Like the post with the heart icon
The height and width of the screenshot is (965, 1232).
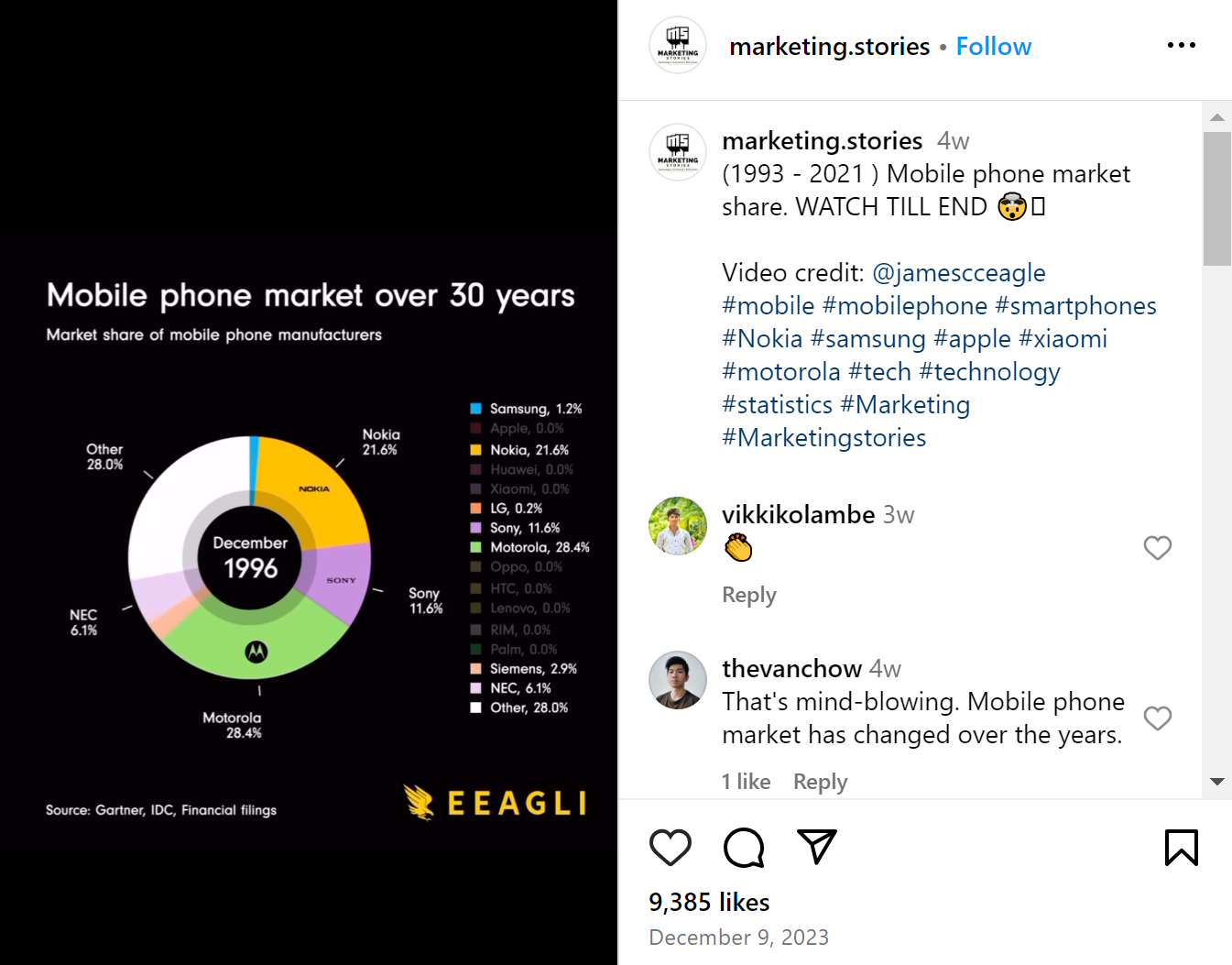671,848
